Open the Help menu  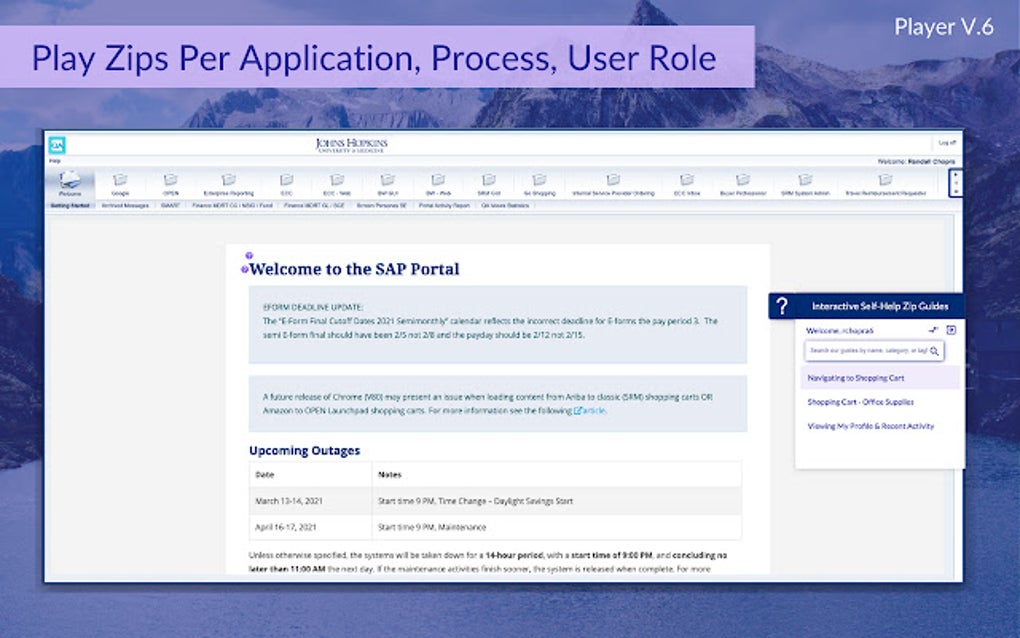pos(53,158)
